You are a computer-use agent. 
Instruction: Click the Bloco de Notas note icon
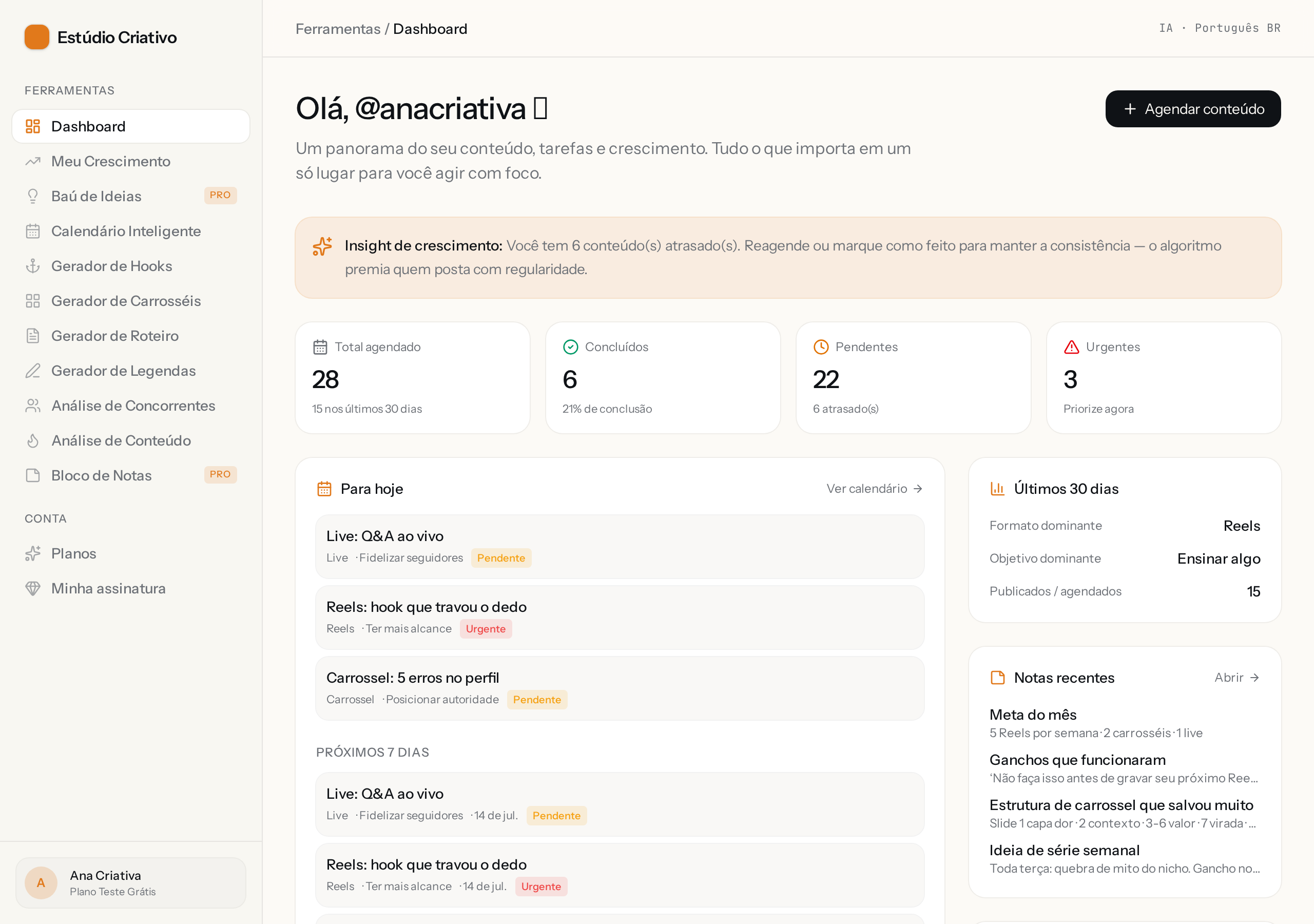[x=33, y=476]
